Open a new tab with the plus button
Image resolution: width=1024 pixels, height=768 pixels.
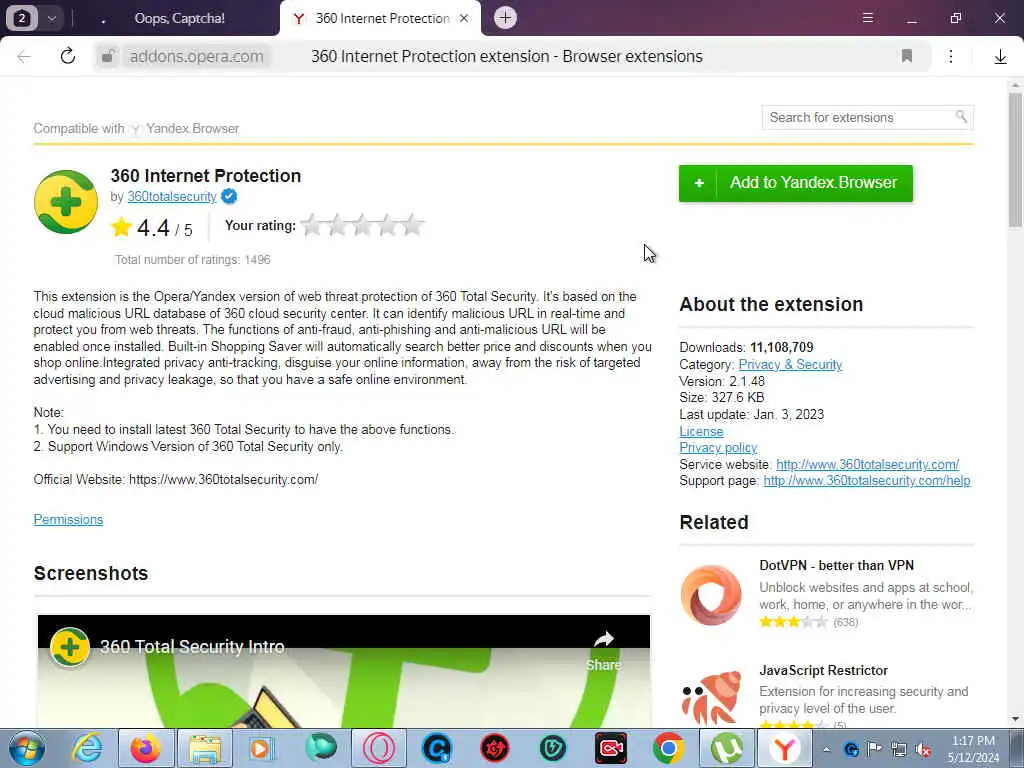[x=505, y=18]
